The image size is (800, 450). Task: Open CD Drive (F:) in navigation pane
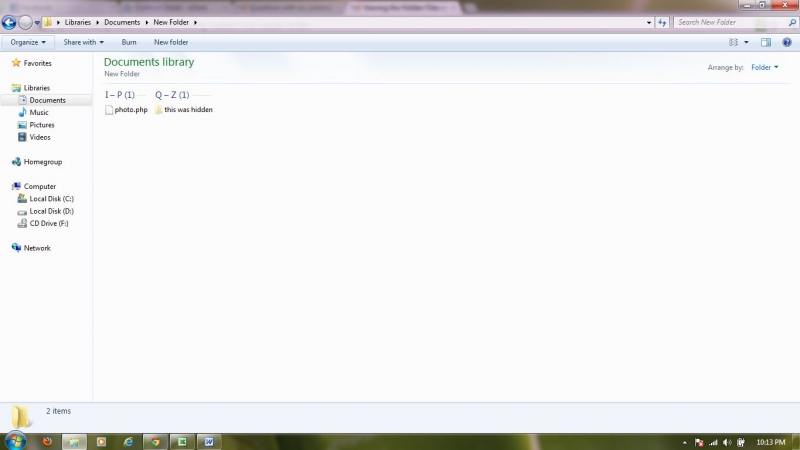(49, 223)
